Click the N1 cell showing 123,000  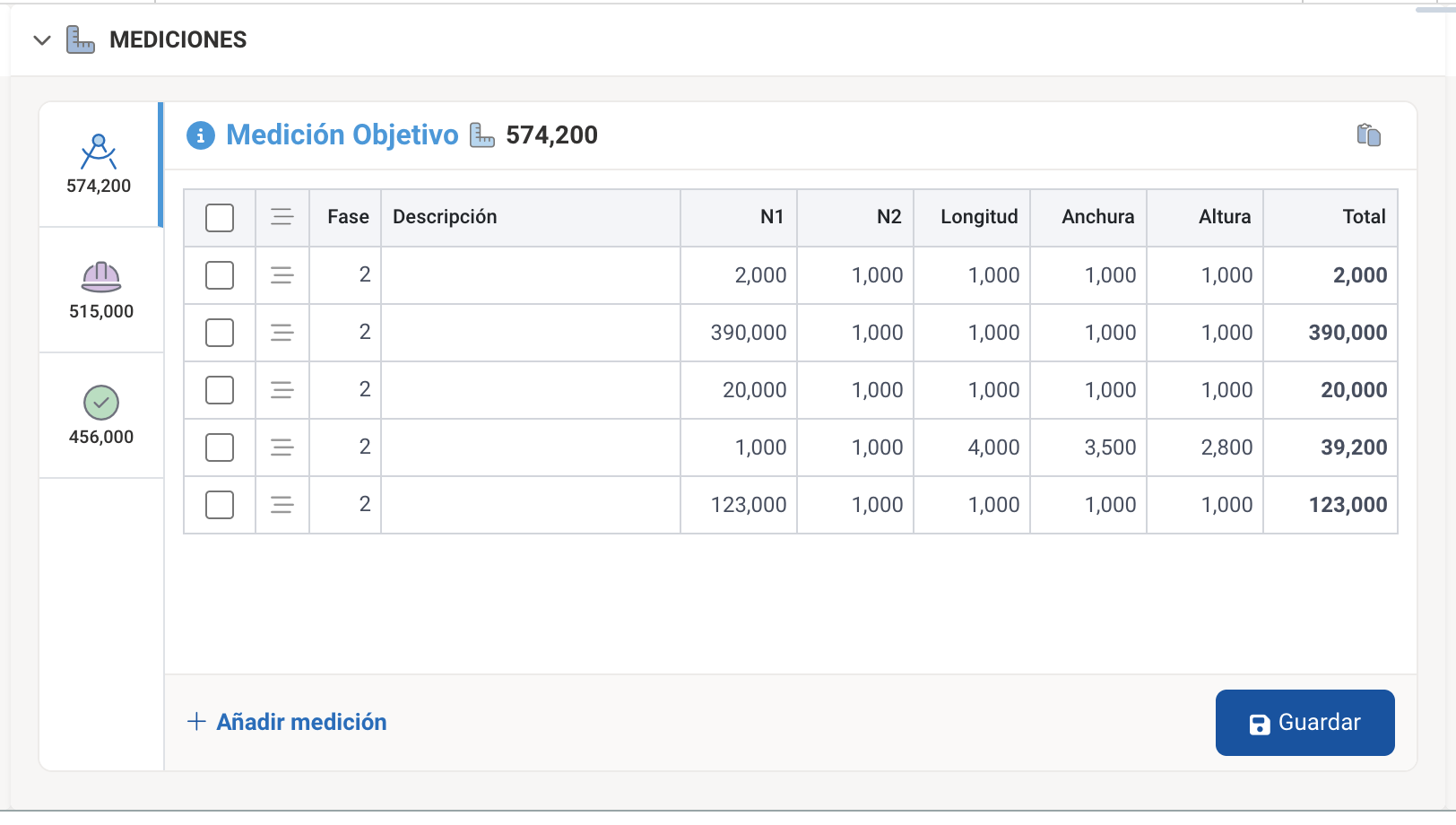click(739, 505)
